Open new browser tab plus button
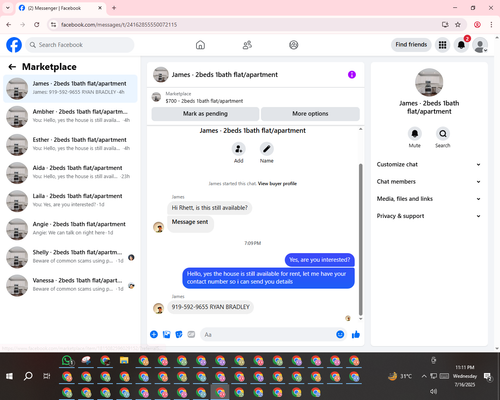This screenshot has height=400, width=500. [114, 8]
